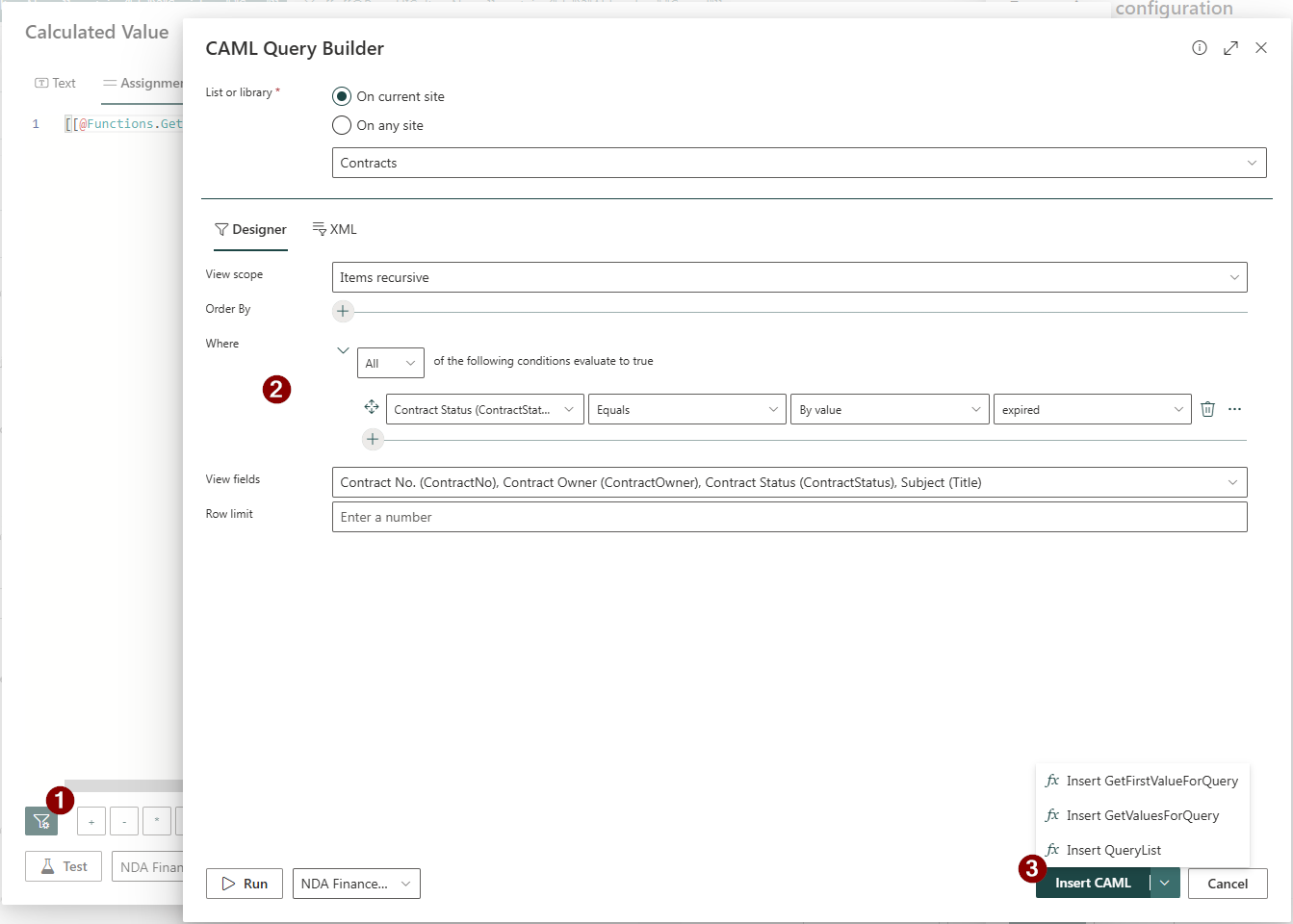Select the On current site option
Viewport: 1293px width, 924px height.
tap(342, 96)
